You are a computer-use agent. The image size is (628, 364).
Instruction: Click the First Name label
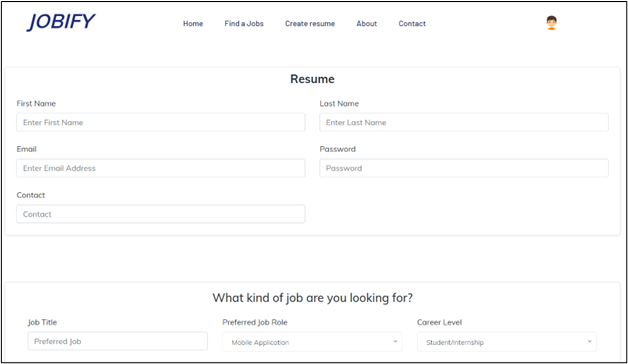pyautogui.click(x=36, y=103)
